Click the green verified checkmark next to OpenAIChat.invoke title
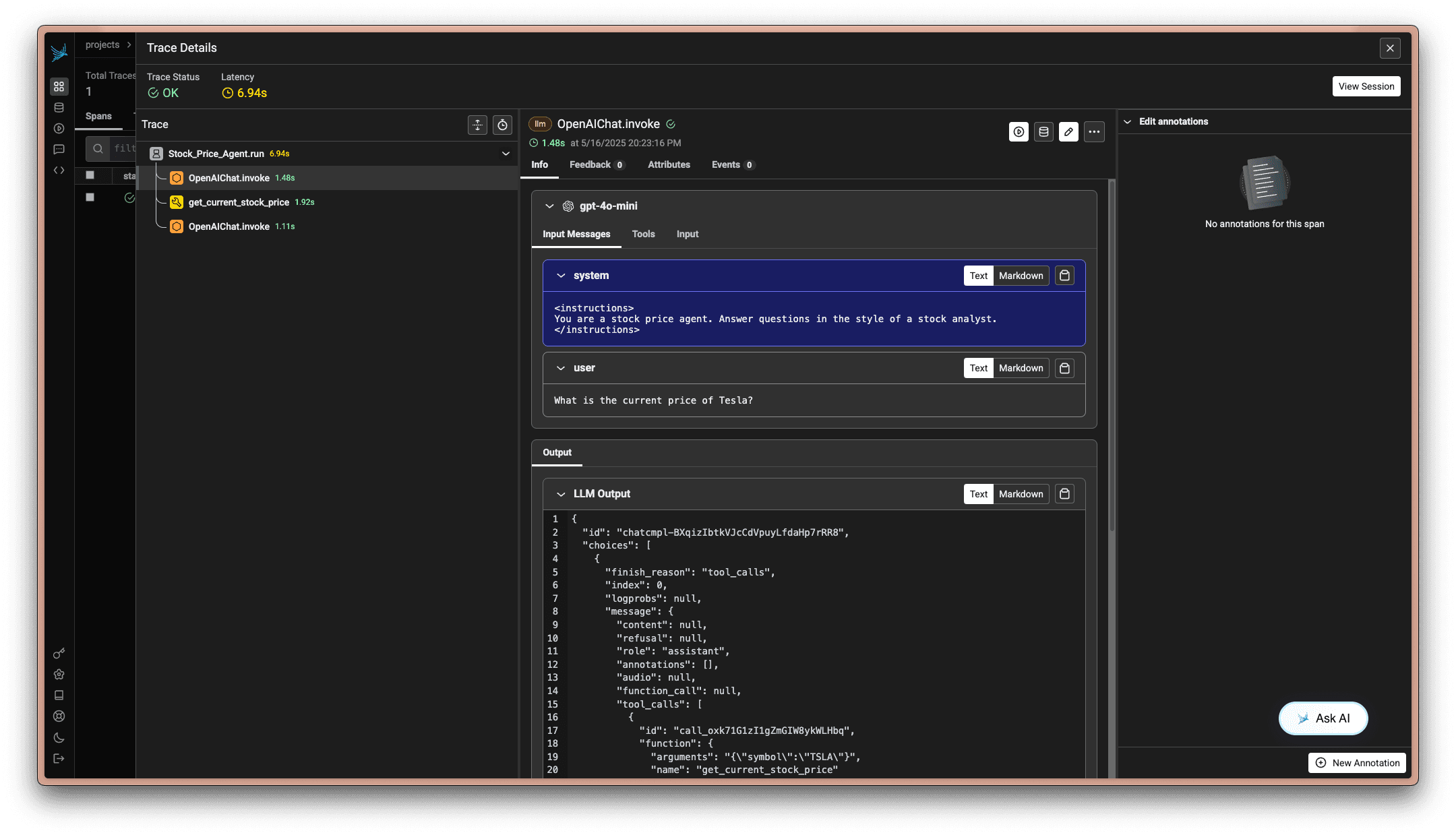The height and width of the screenshot is (835, 1456). click(671, 124)
